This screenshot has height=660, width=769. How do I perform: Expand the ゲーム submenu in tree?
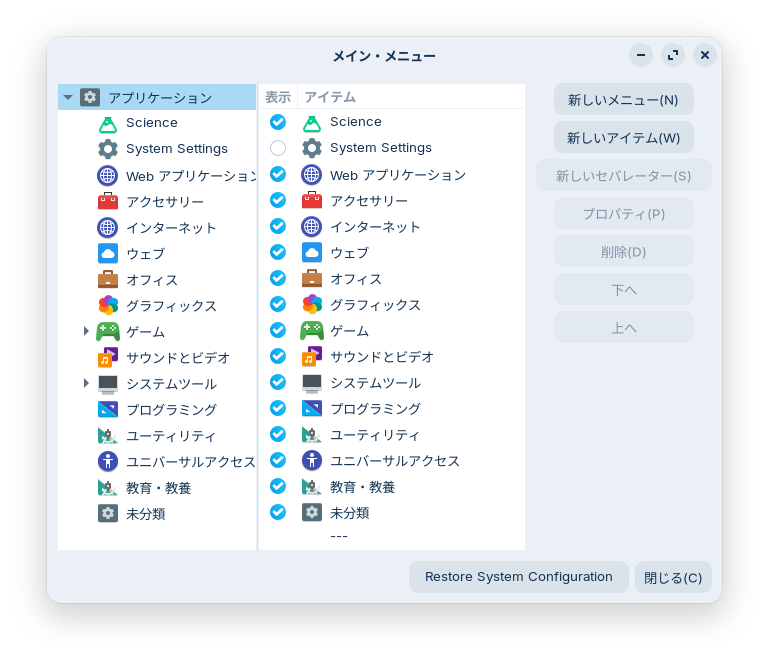point(86,331)
